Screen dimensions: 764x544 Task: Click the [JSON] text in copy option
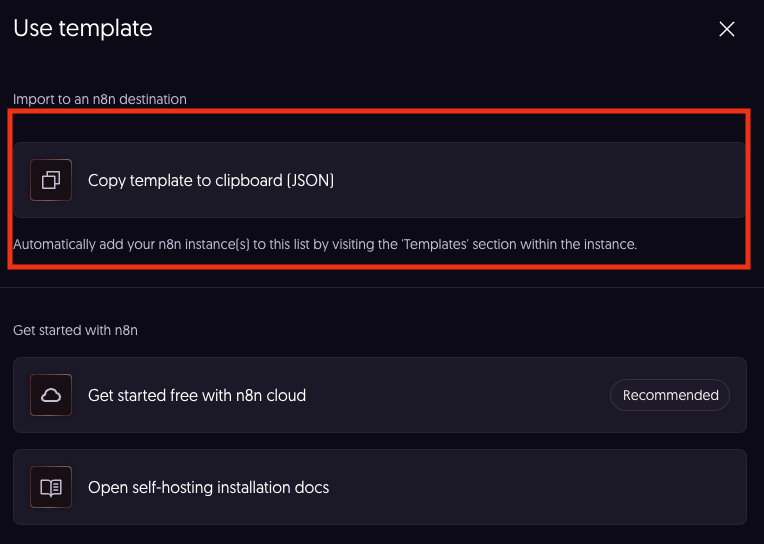(310, 180)
